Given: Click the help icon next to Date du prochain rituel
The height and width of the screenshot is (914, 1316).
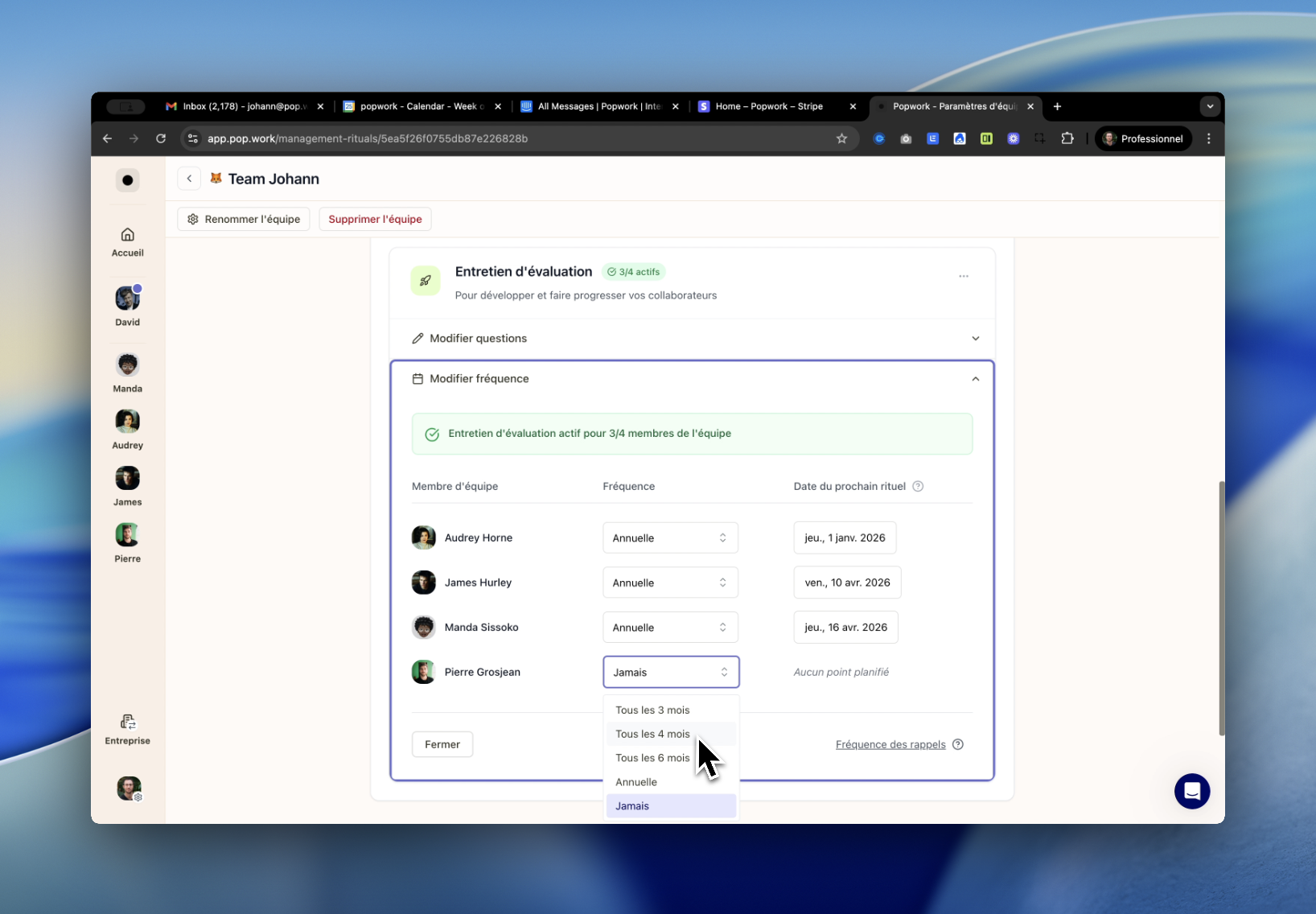Looking at the screenshot, I should click(918, 486).
